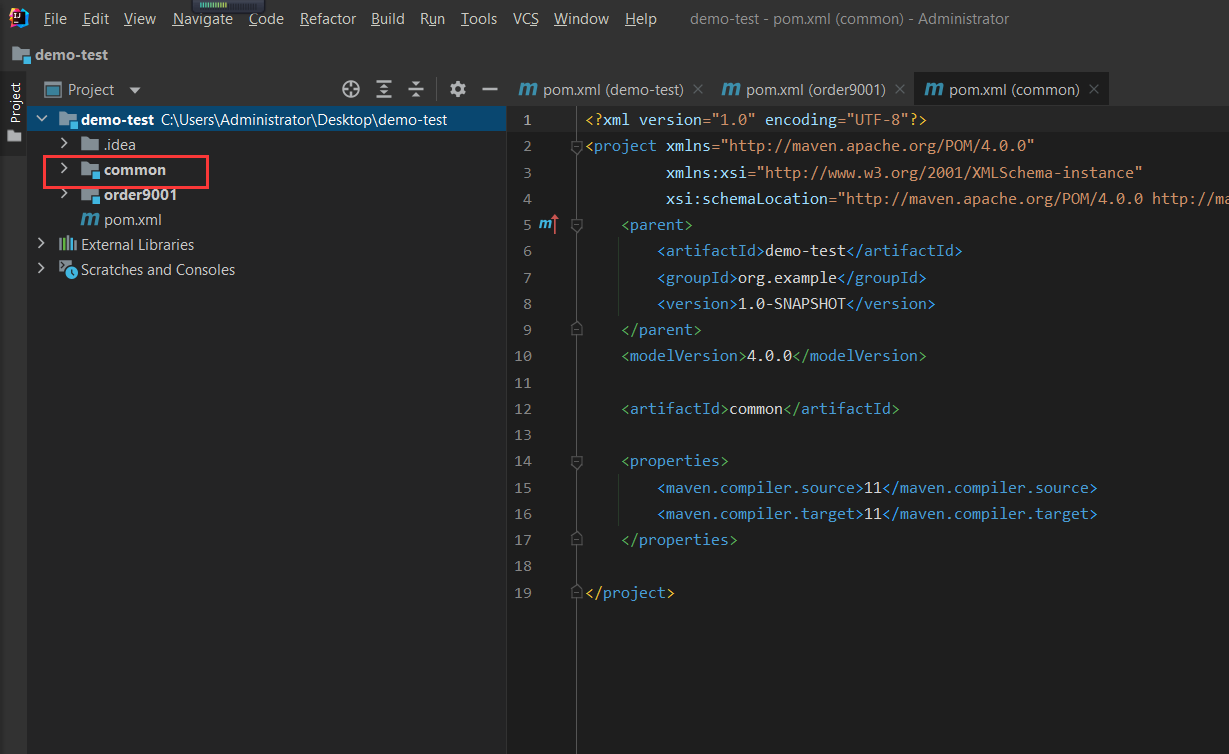Click the Maven icon on pom.xml (common) tab

tap(934, 89)
